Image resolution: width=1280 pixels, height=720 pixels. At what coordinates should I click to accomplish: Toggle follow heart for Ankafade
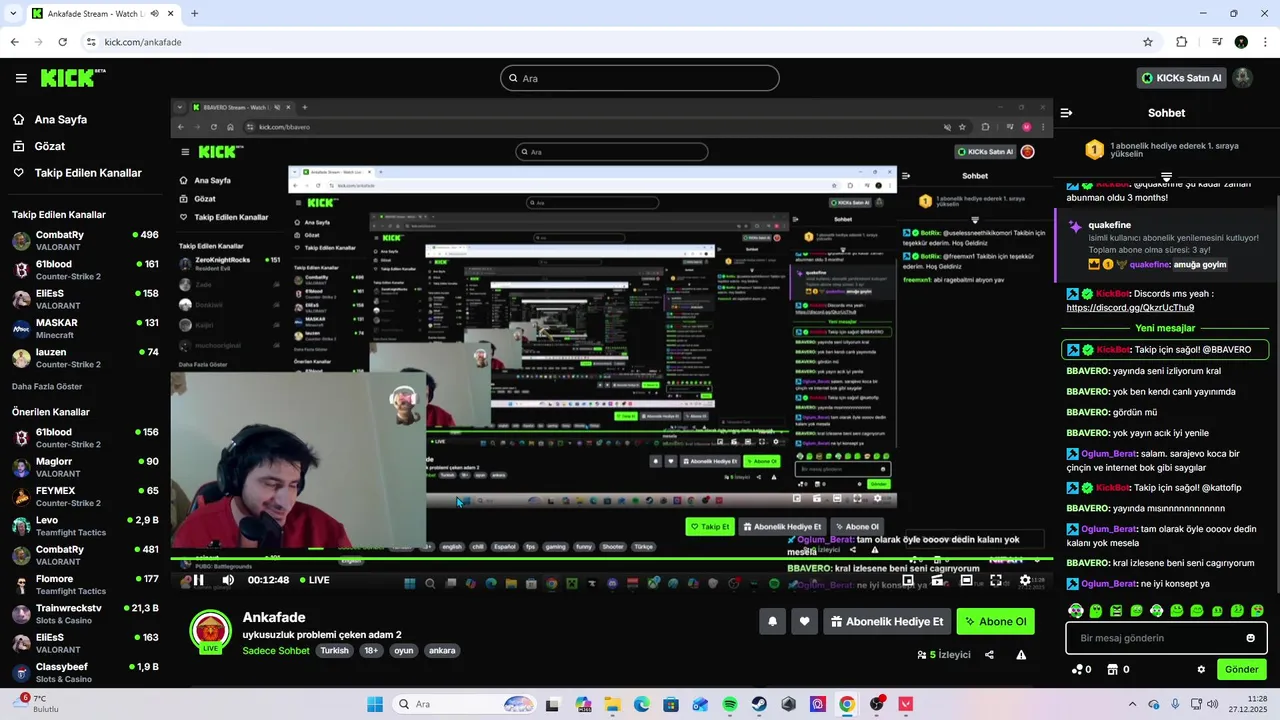[x=804, y=621]
